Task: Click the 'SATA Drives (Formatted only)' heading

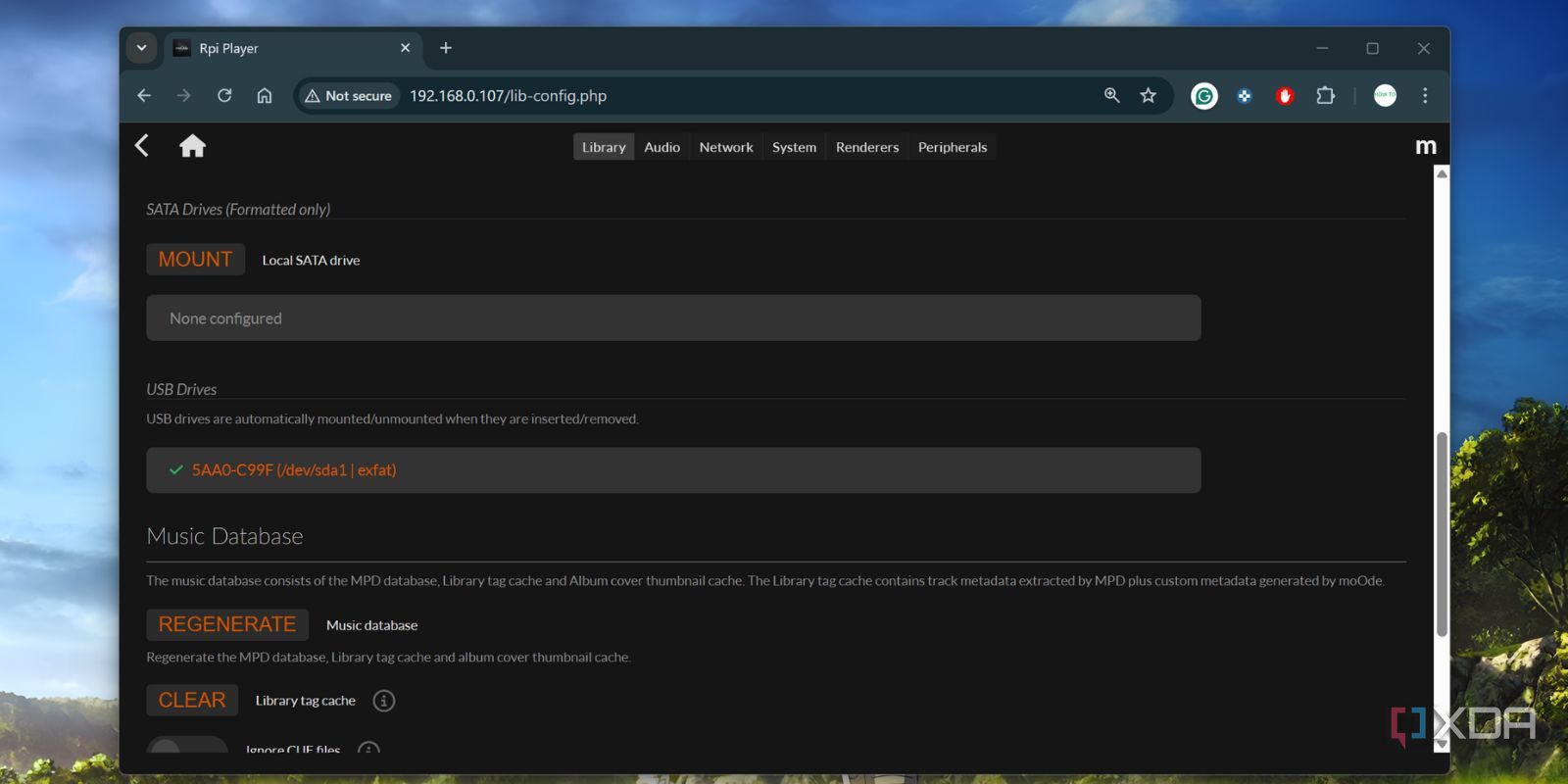Action: (x=238, y=209)
